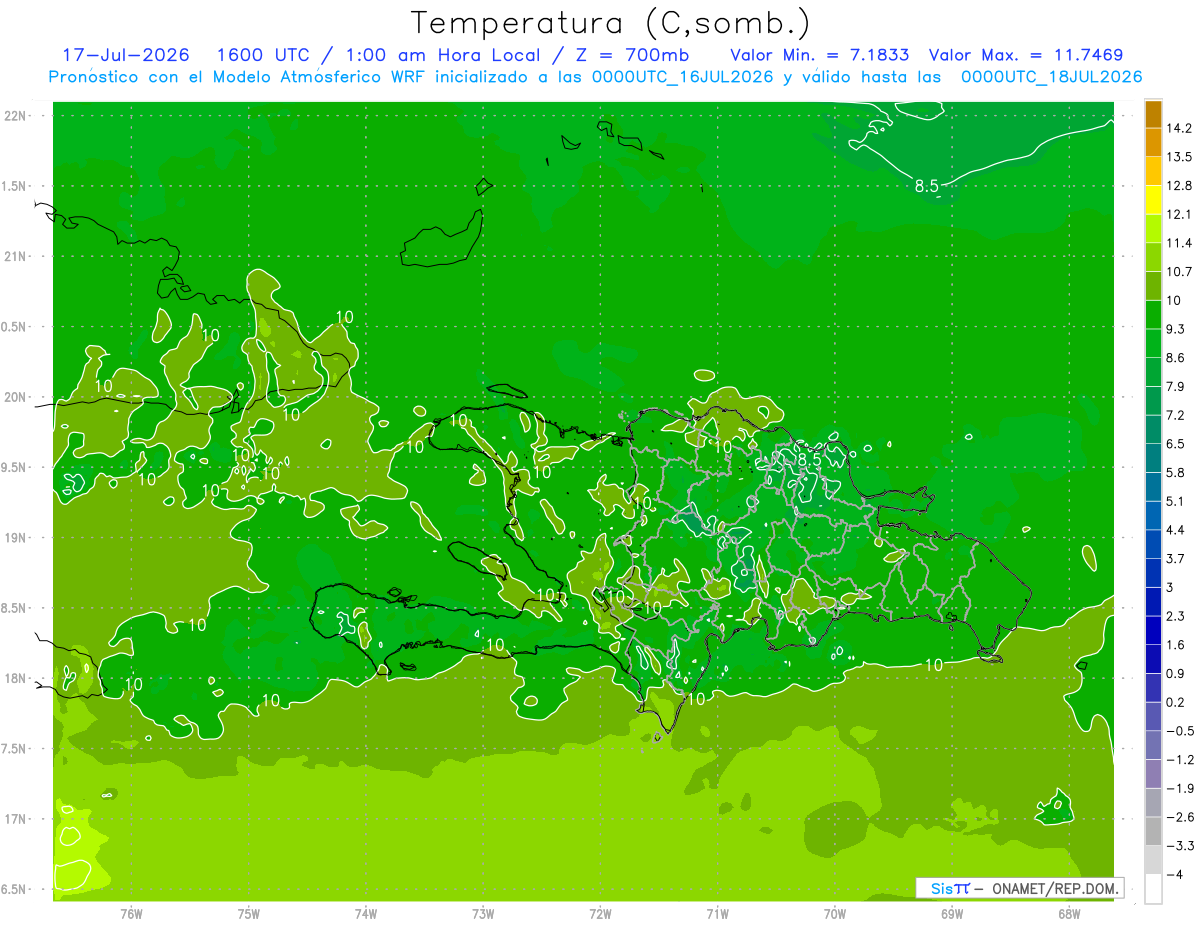
Task: Click the "1600 UTC" time label
Action: 265,55
